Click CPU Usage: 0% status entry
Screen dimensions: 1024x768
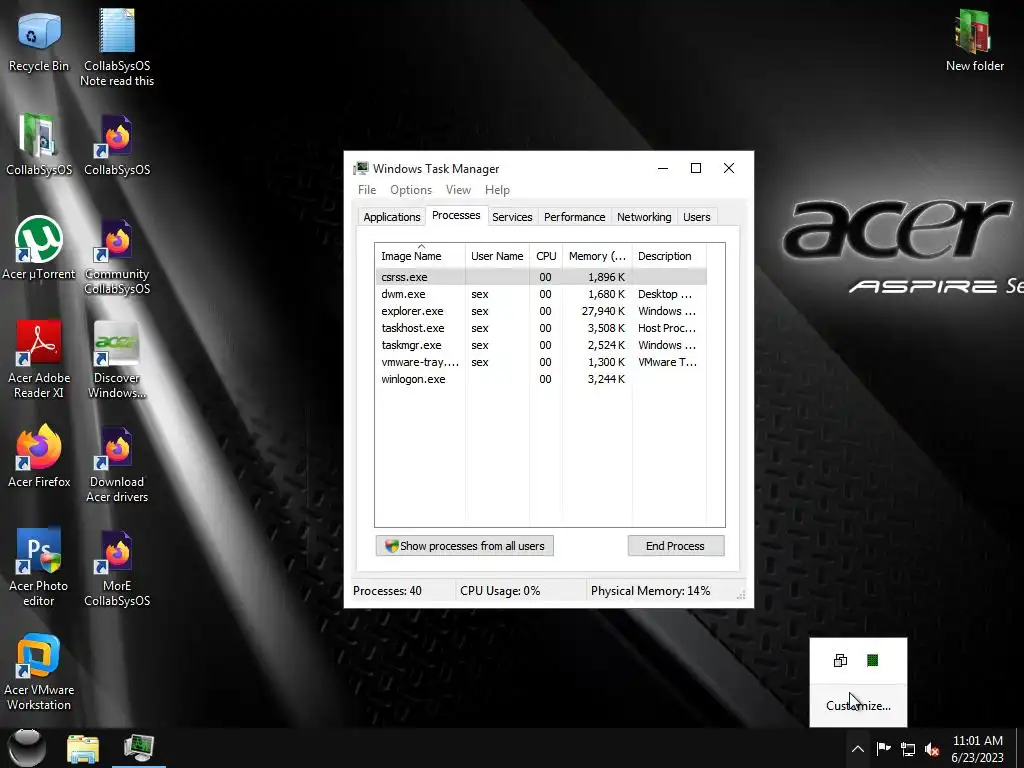[500, 591]
